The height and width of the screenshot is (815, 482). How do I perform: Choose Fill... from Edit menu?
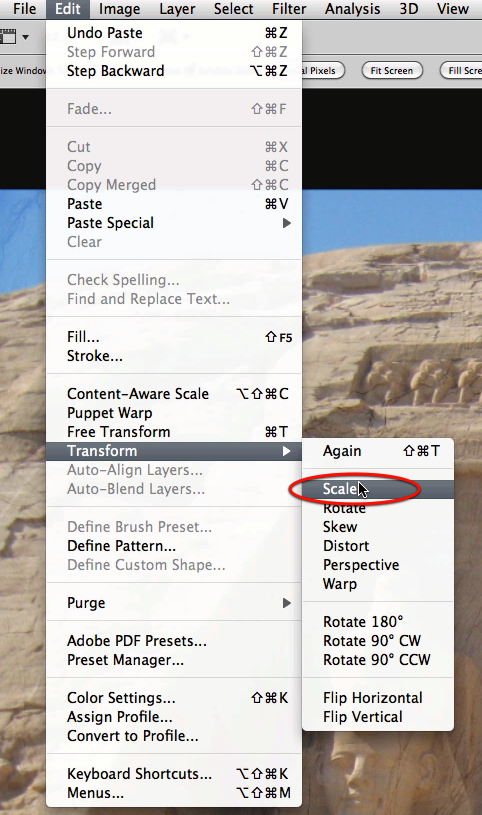click(174, 337)
